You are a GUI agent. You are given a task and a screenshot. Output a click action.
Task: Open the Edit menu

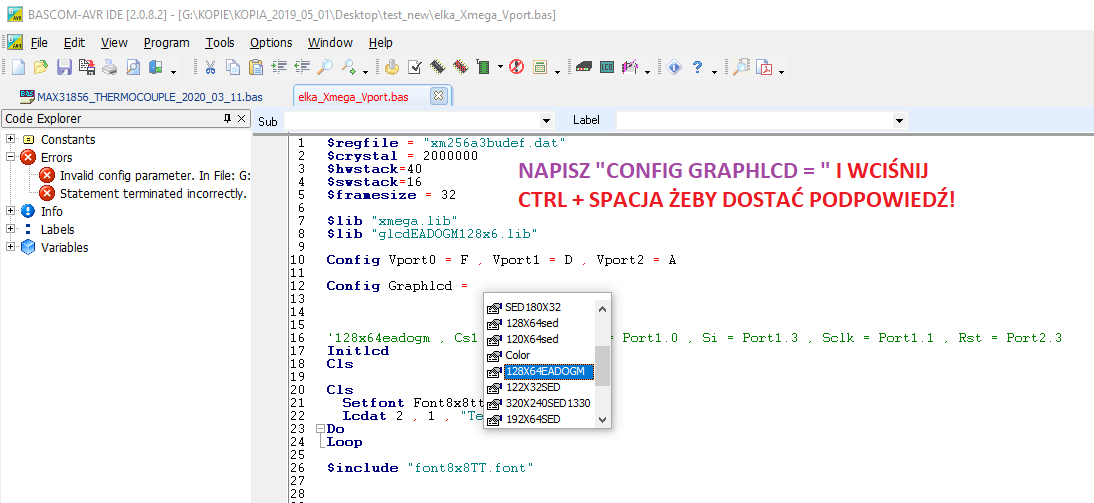(74, 43)
